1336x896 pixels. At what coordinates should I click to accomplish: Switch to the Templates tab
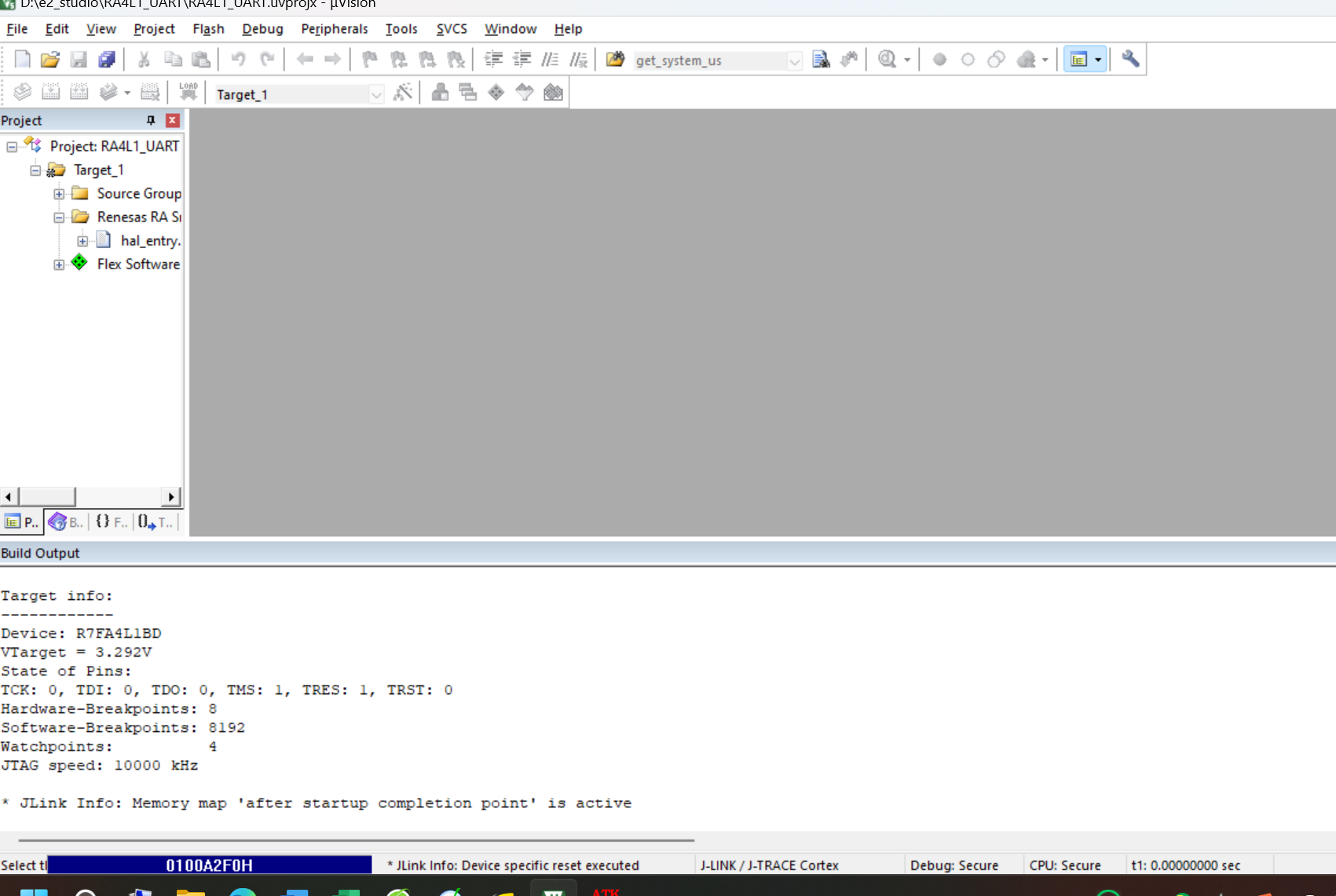click(156, 522)
